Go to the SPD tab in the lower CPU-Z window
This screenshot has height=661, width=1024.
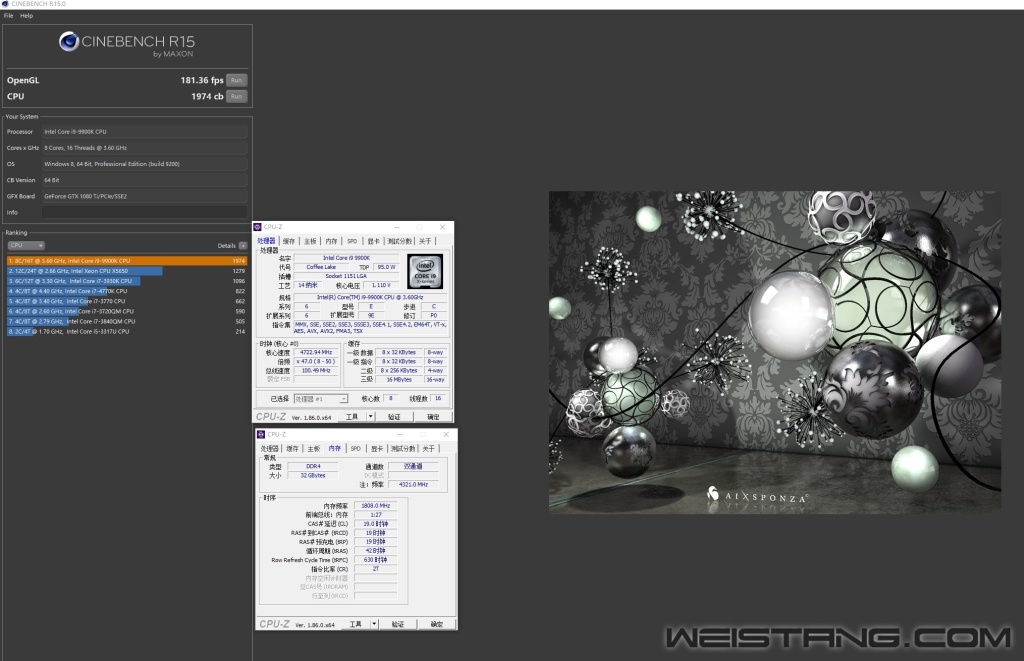355,449
